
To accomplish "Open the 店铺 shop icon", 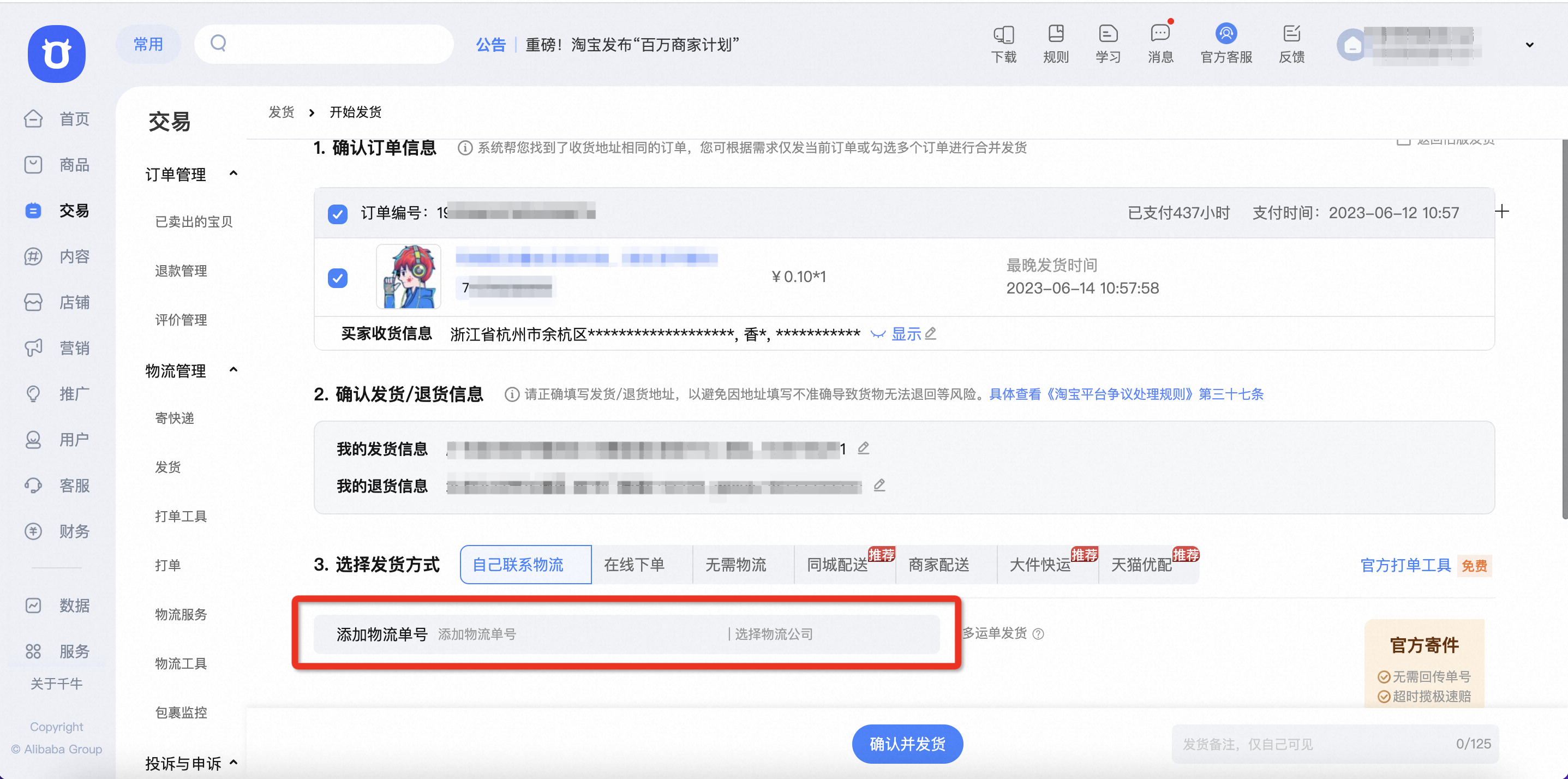I will [x=33, y=302].
